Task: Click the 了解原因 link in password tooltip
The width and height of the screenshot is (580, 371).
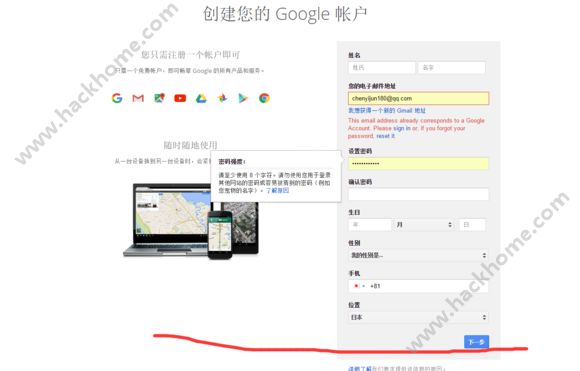Action: 277,190
